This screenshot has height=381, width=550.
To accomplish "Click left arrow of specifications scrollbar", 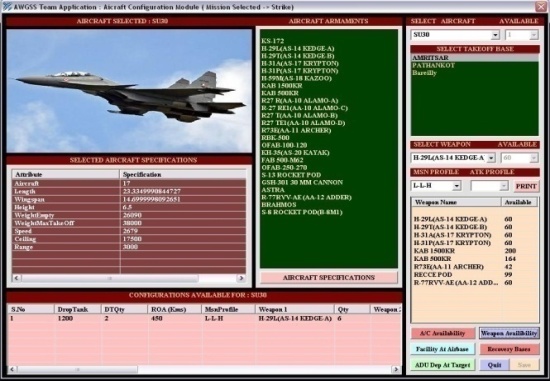I will [16, 278].
